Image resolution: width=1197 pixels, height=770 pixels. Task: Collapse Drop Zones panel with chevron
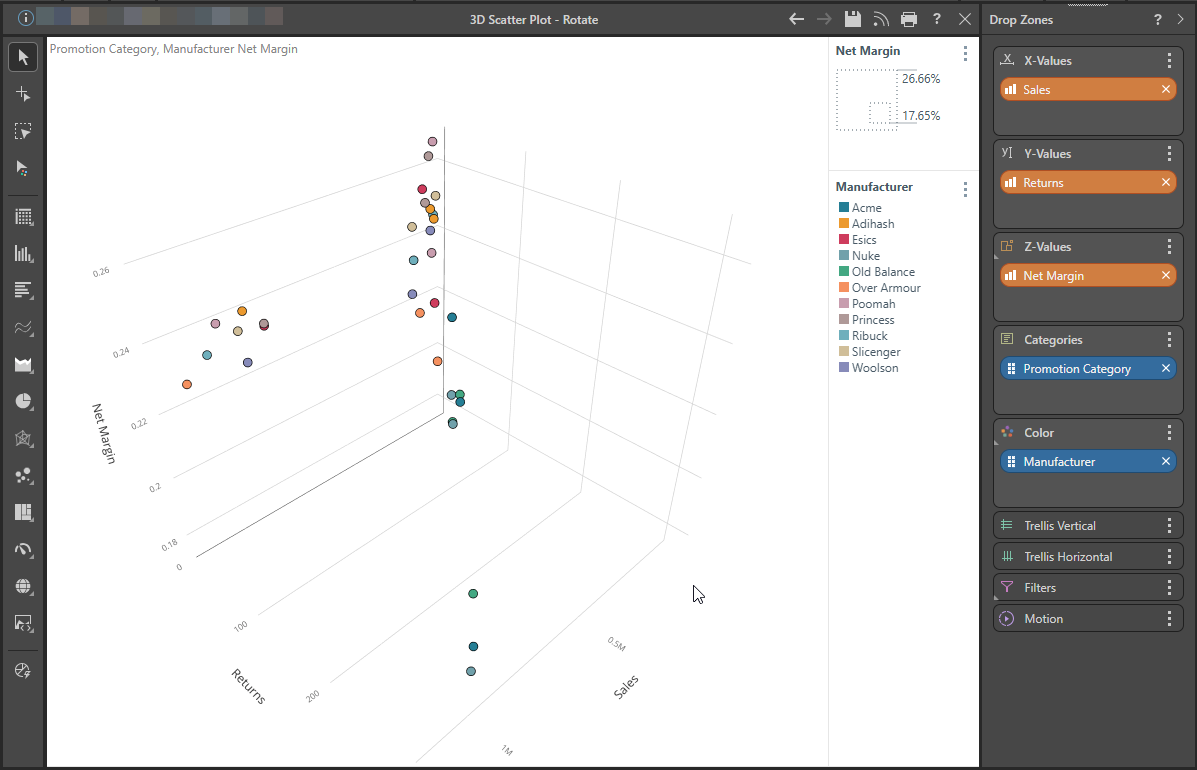(1180, 20)
